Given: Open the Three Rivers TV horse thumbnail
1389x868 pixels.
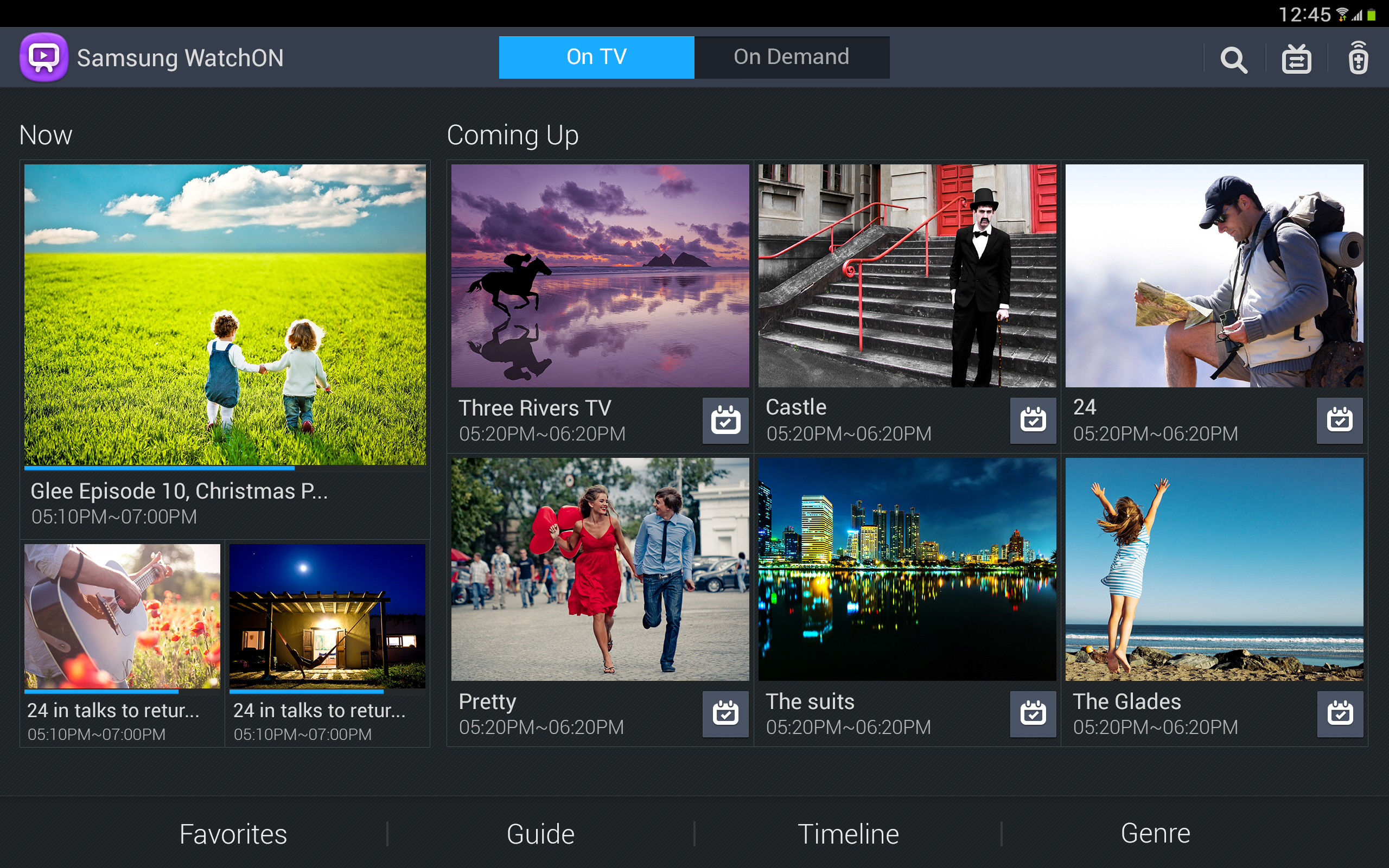Looking at the screenshot, I should click(600, 276).
